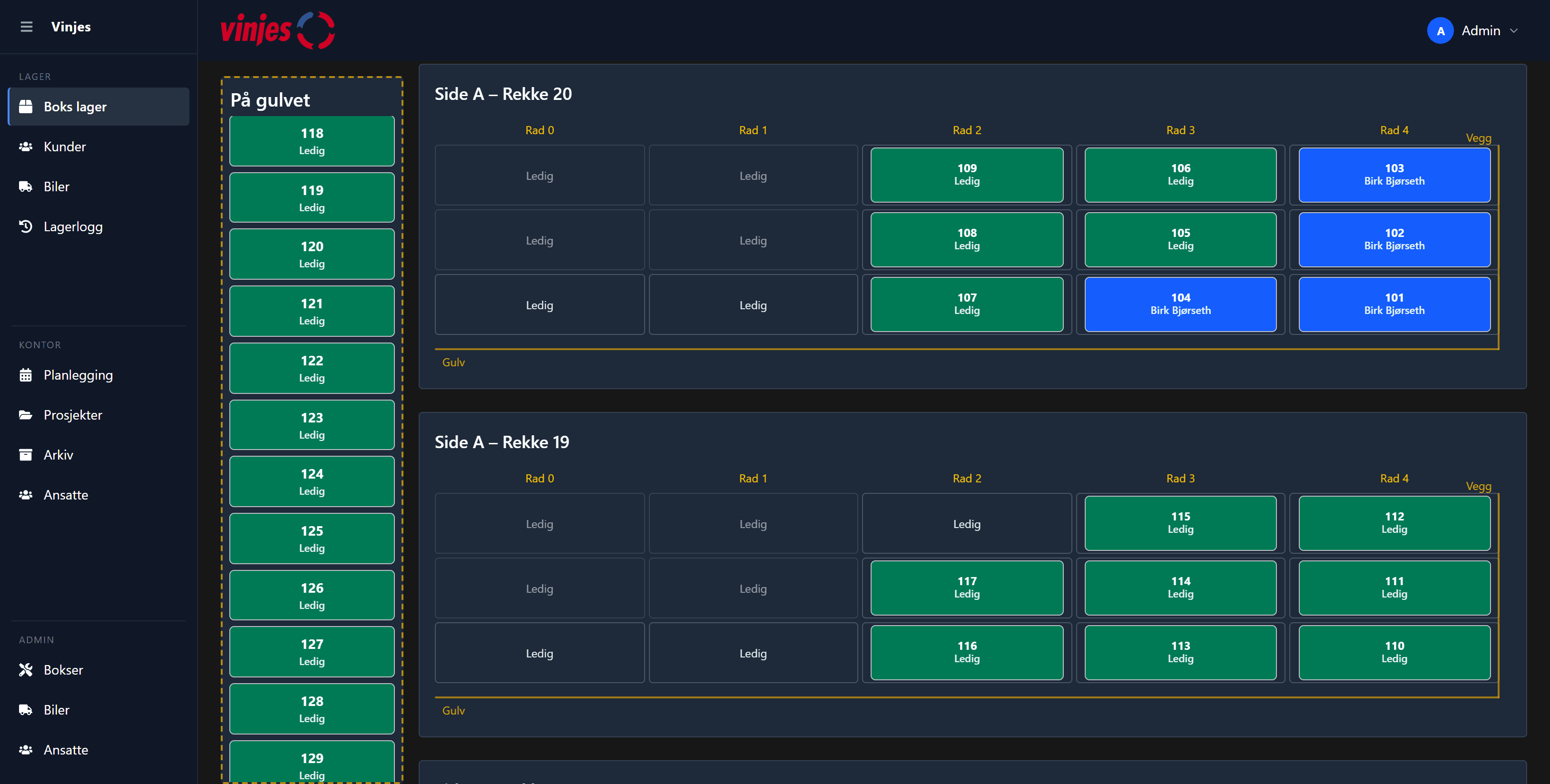Select green box 117 in Rekke 19
Screen dimensions: 1550x784
[x=966, y=587]
